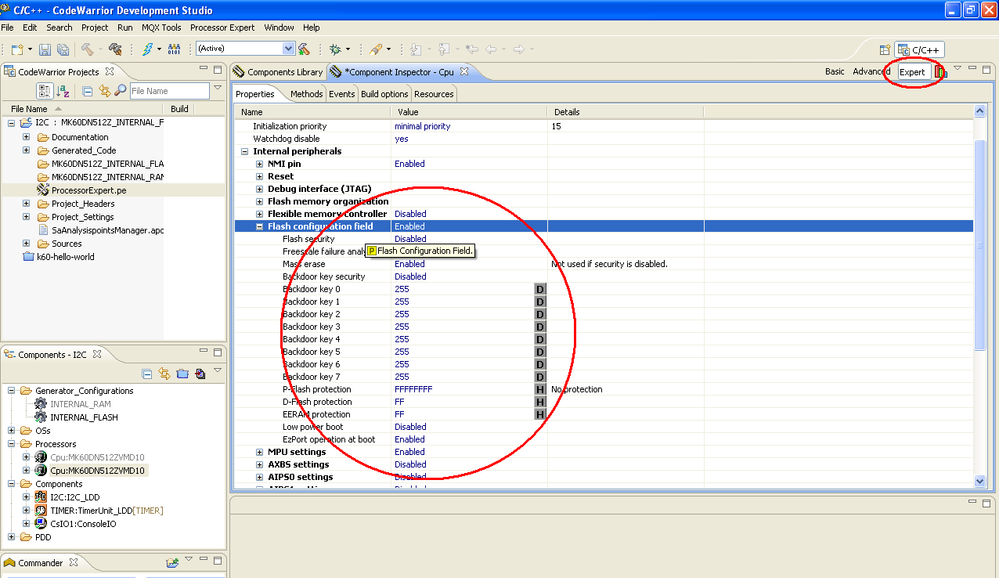Click the New file toolbar icon
Screen dimensions: 999x578
point(17,49)
